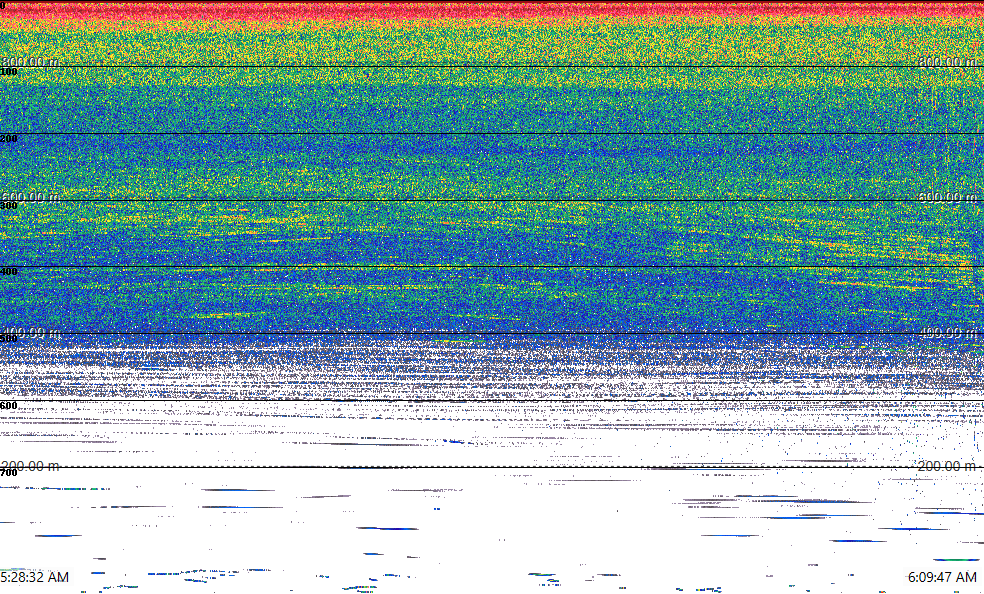The image size is (984, 594).
Task: Select the right-hand 200.00 m depth label
Action: point(948,466)
